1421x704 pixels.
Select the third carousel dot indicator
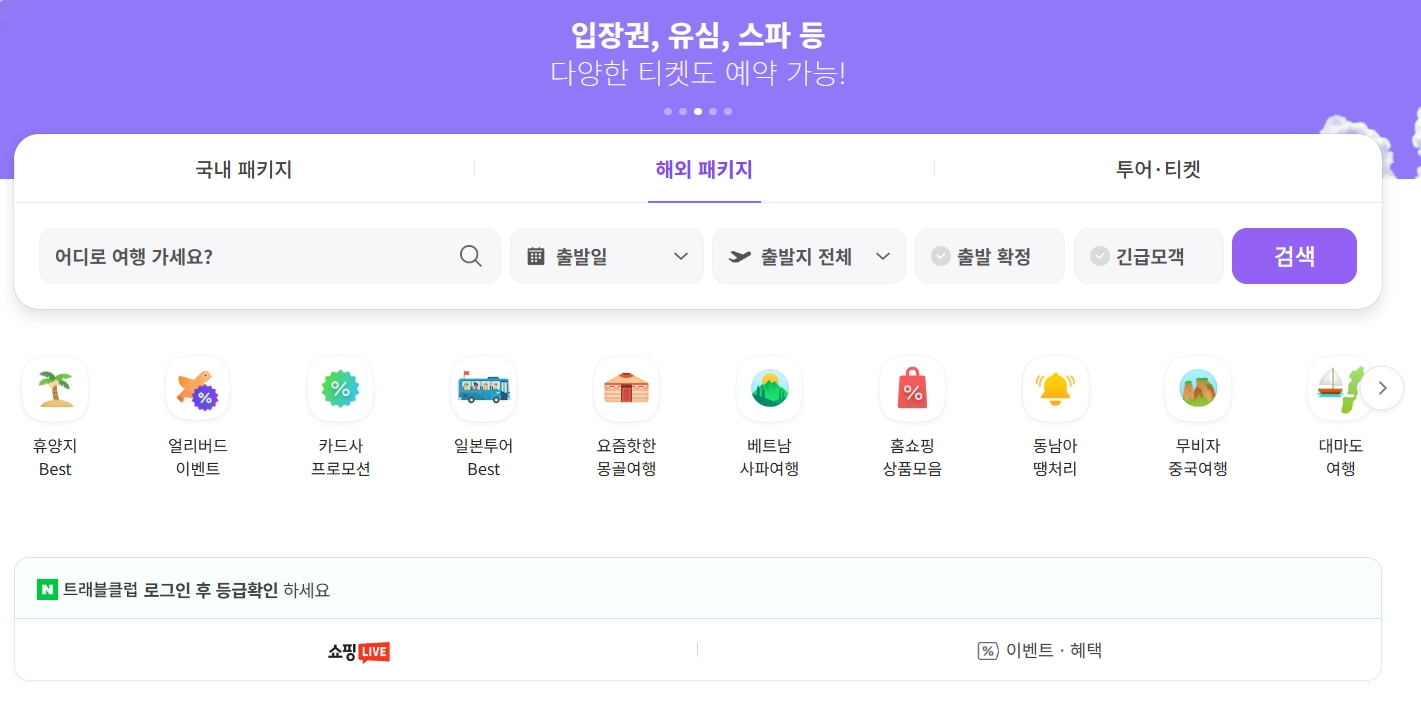(x=698, y=111)
